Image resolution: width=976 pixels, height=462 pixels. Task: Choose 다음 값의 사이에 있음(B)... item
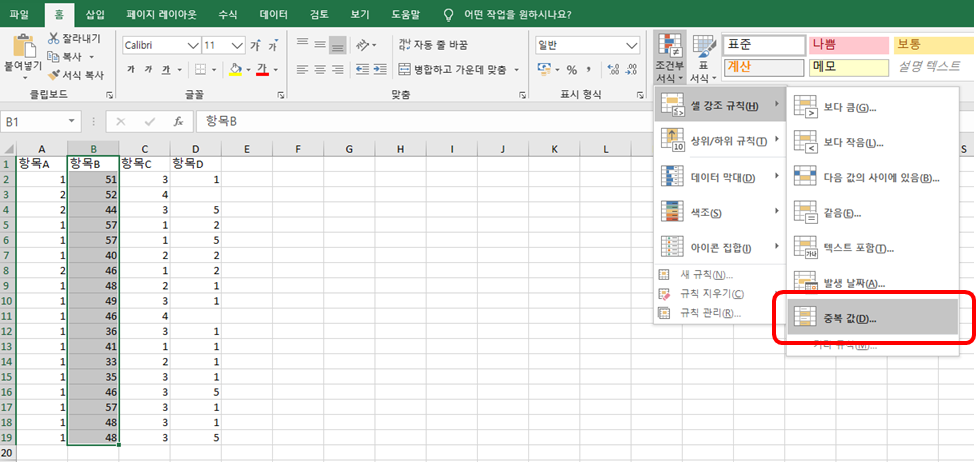872,178
